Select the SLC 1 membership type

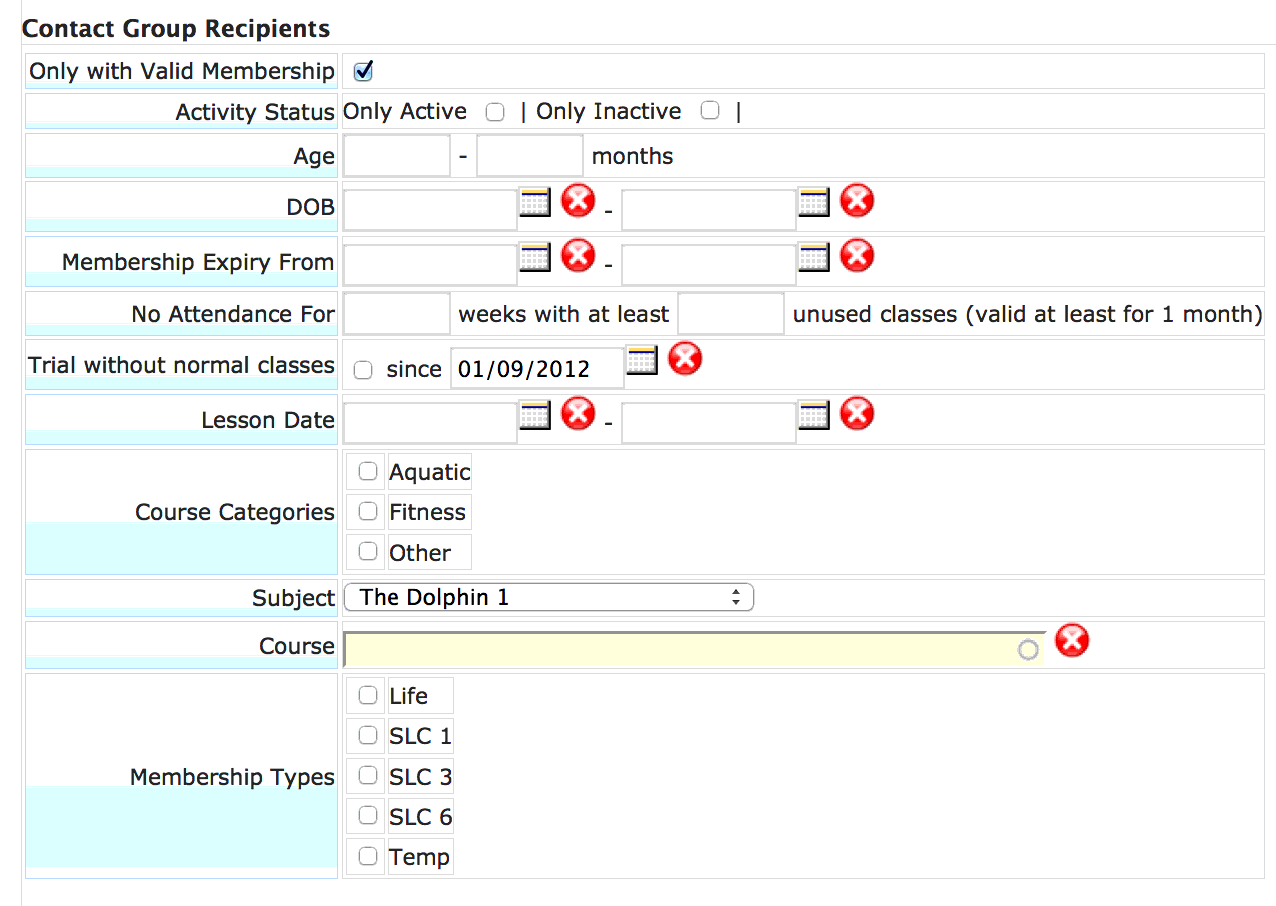pyautogui.click(x=368, y=735)
